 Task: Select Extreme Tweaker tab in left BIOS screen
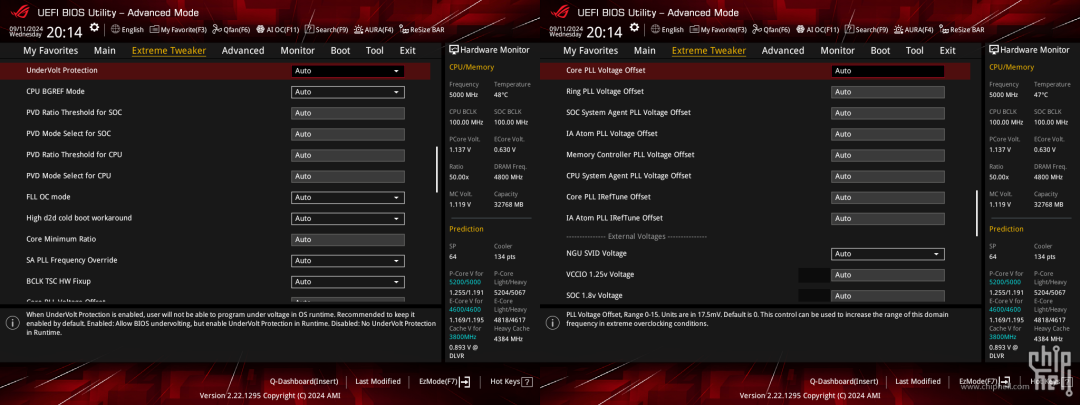[169, 50]
